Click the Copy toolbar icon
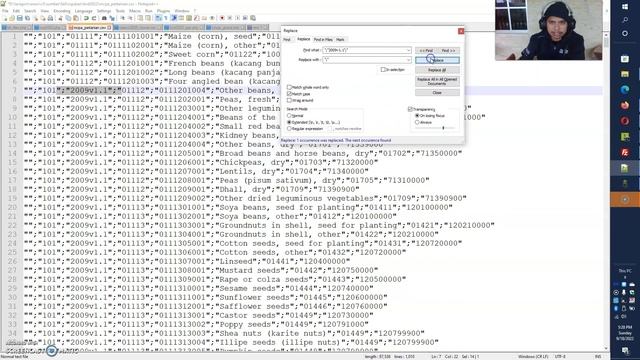 tap(68, 18)
